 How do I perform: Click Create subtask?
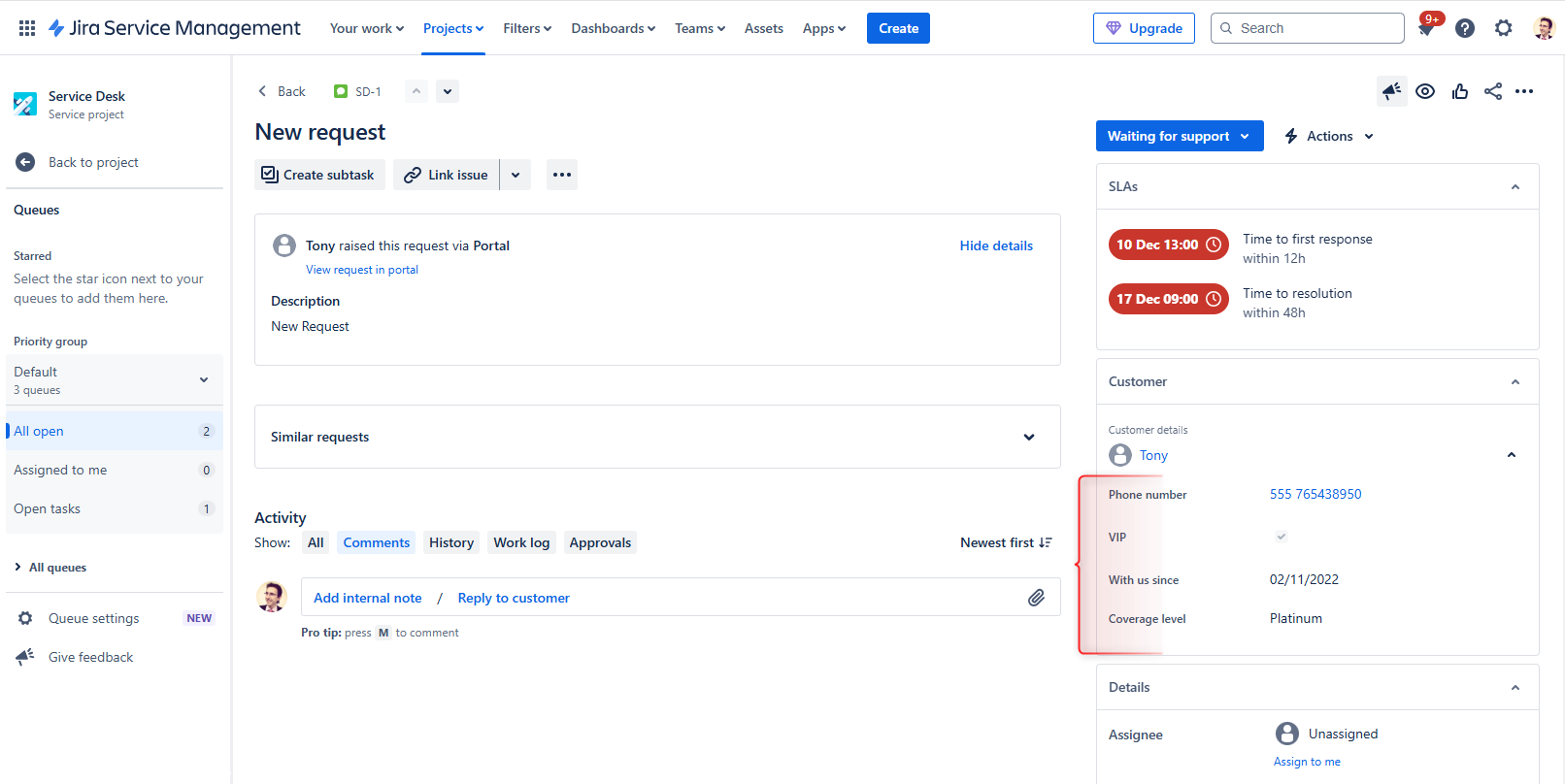(319, 175)
